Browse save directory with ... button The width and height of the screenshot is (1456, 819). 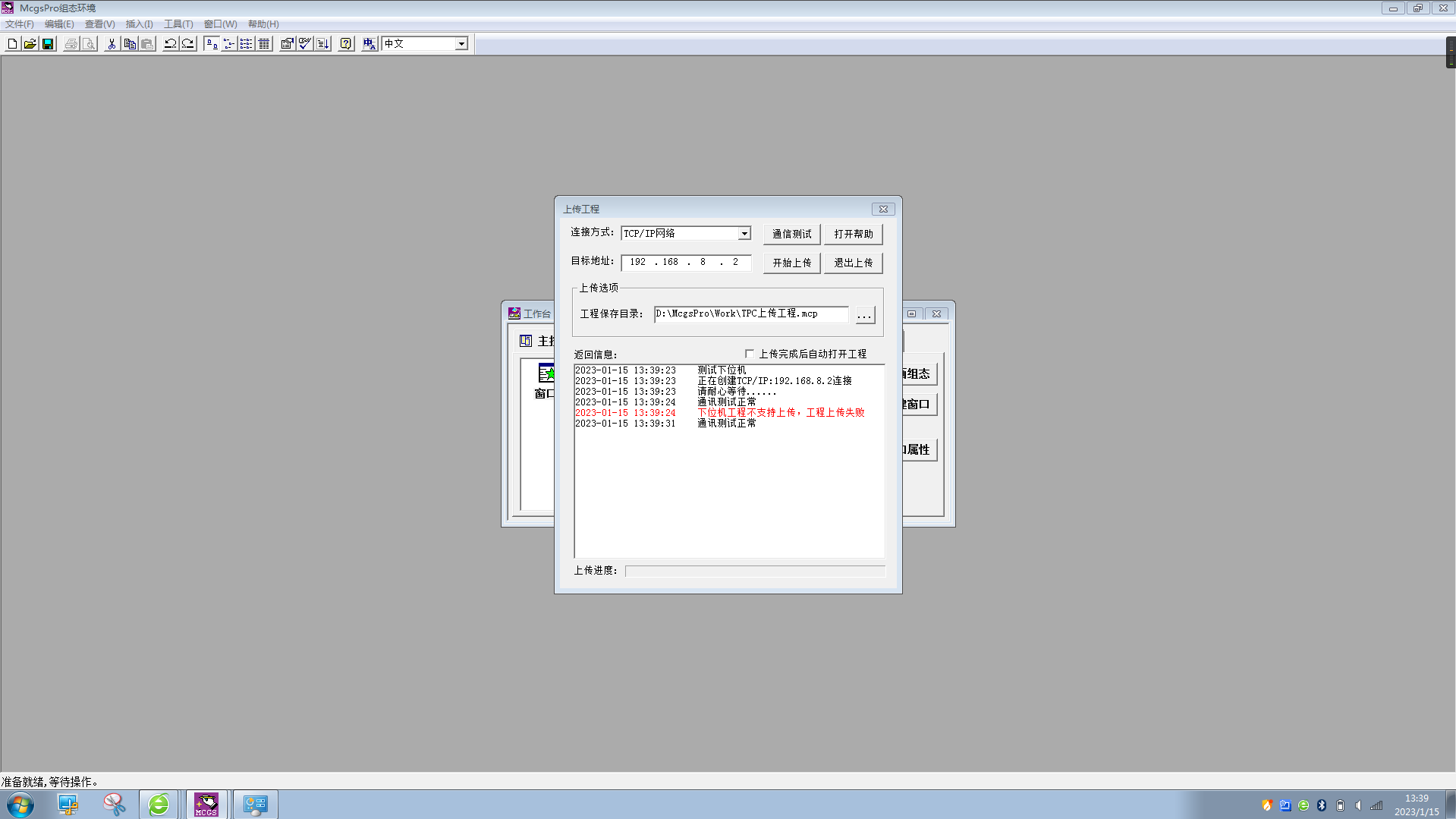click(x=864, y=315)
